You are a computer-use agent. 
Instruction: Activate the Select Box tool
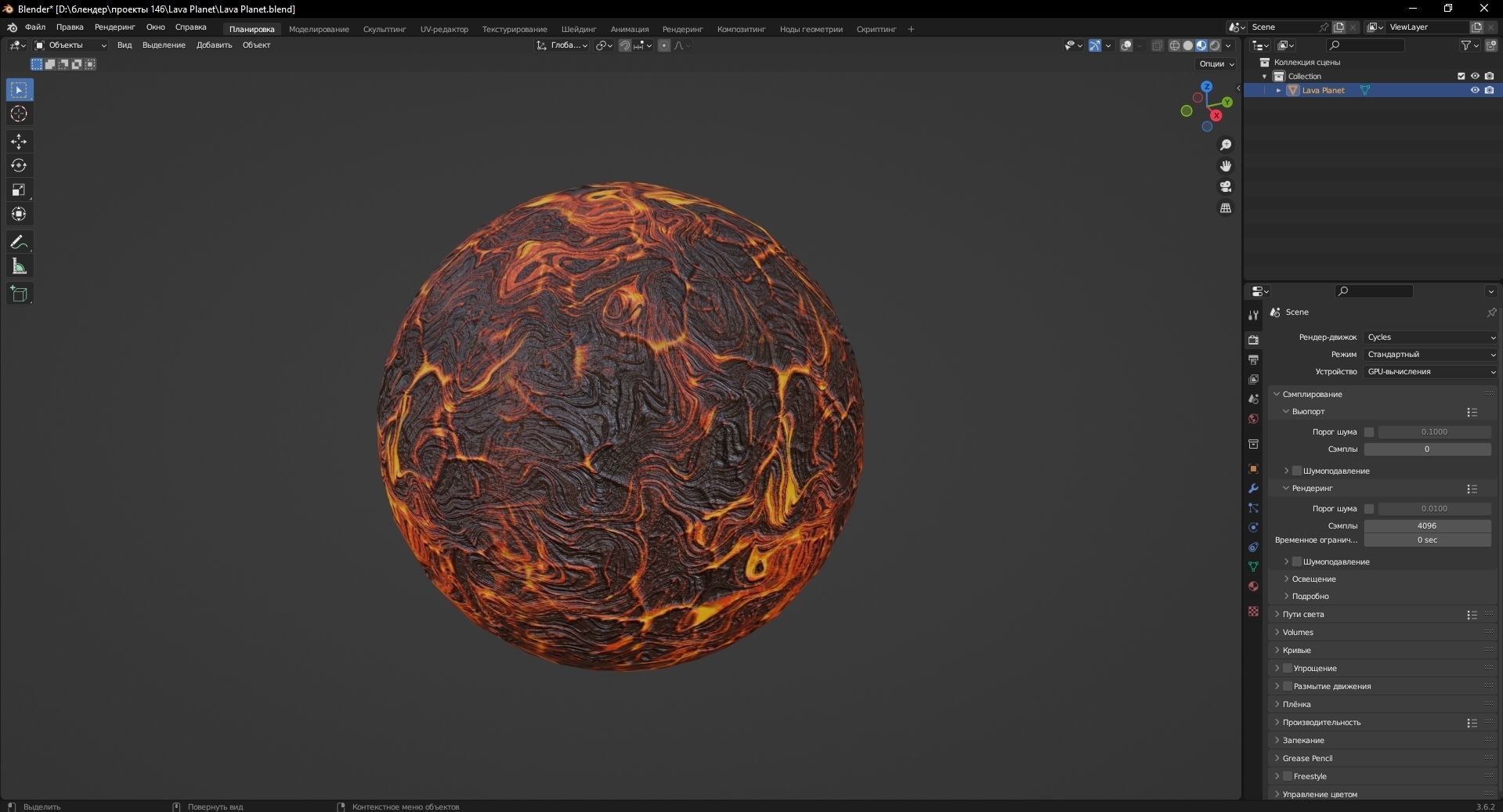(x=20, y=90)
